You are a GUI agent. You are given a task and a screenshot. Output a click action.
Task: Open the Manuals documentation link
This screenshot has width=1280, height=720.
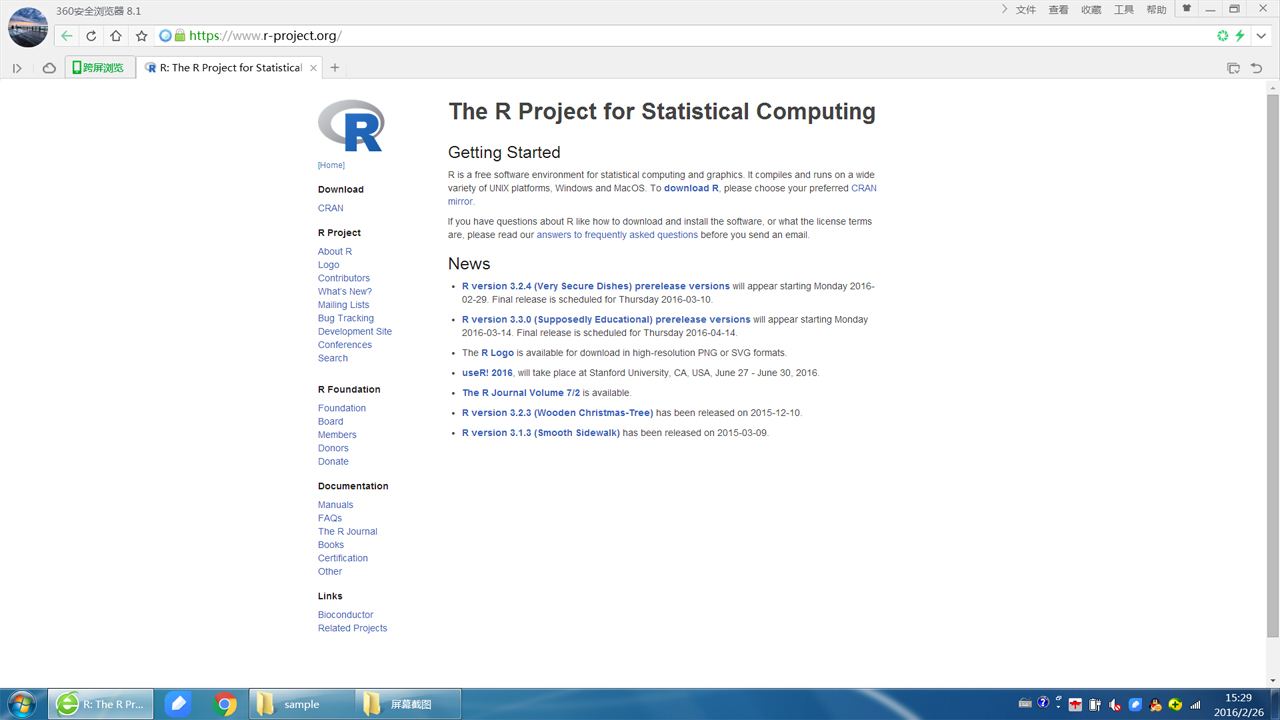coord(335,505)
